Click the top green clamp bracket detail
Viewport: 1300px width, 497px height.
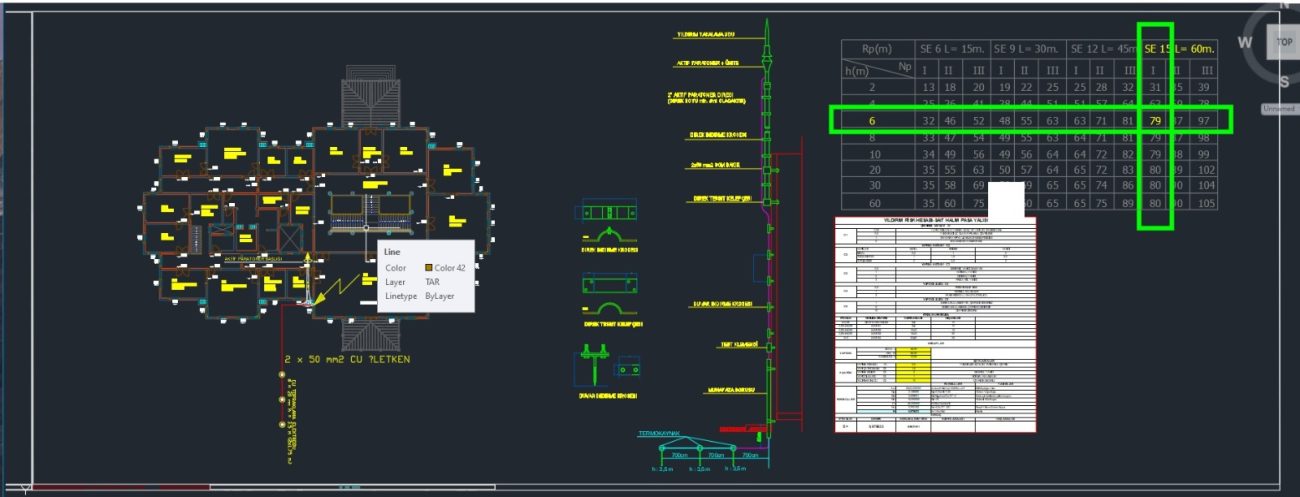[x=609, y=214]
